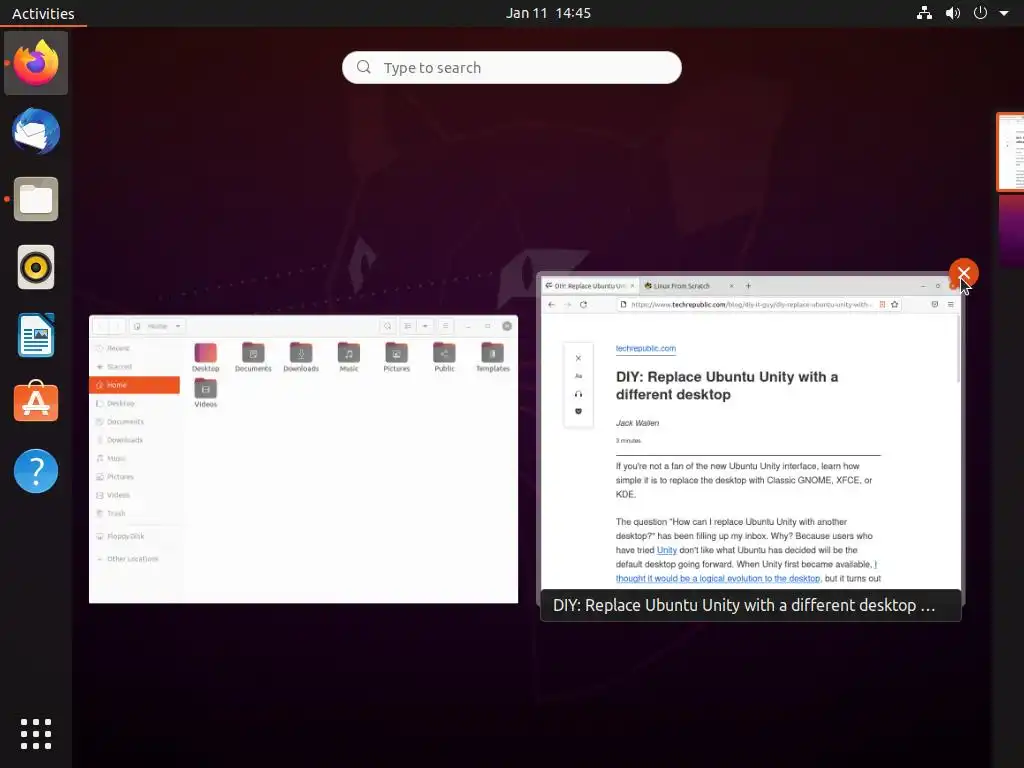Select Starred in Files sidebar

point(135,366)
